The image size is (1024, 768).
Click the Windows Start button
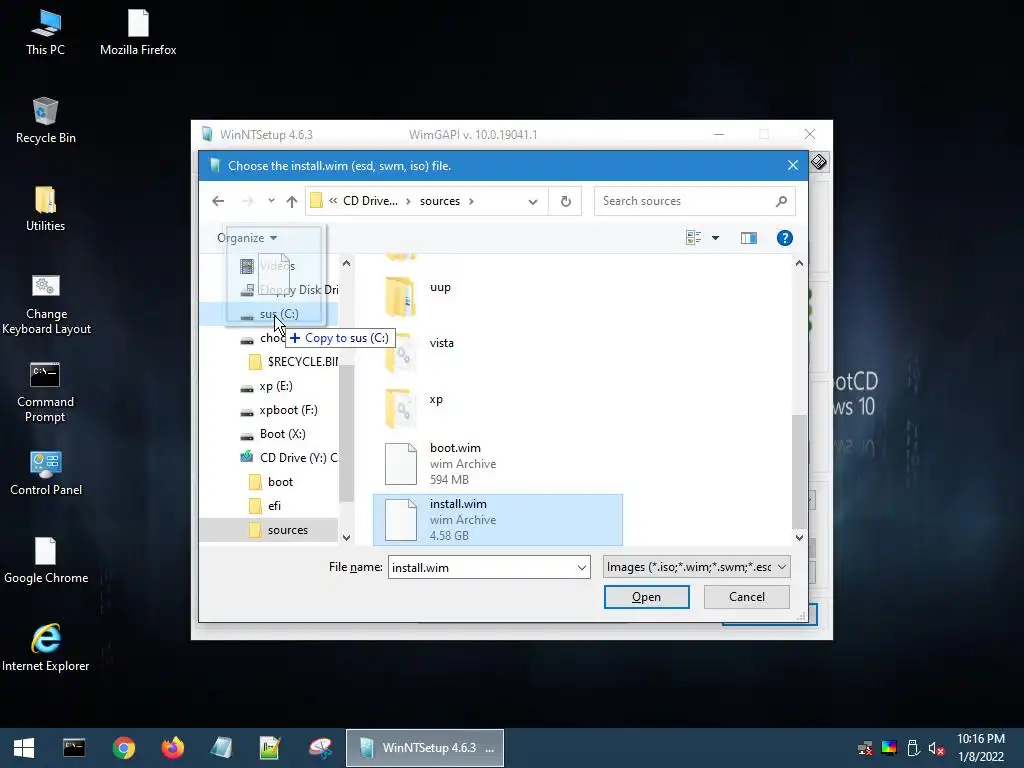[x=24, y=748]
